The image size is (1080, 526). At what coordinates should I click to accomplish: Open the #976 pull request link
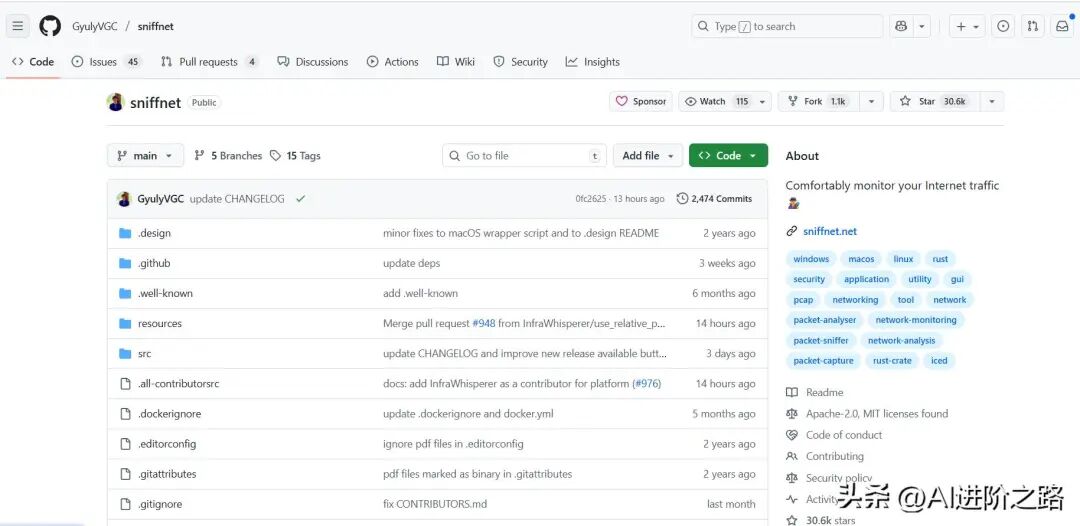647,383
